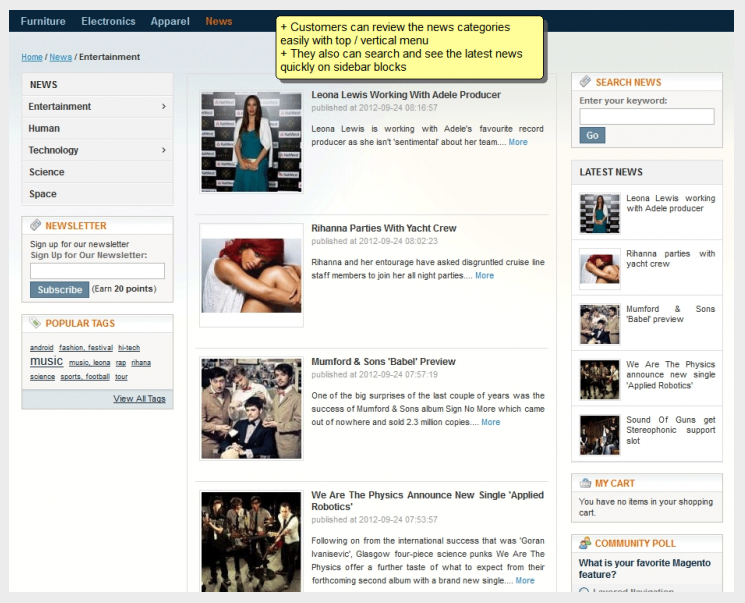This screenshot has width=745, height=603.
Task: Click More on the Mumford & Sons article
Action: pyautogui.click(x=490, y=422)
